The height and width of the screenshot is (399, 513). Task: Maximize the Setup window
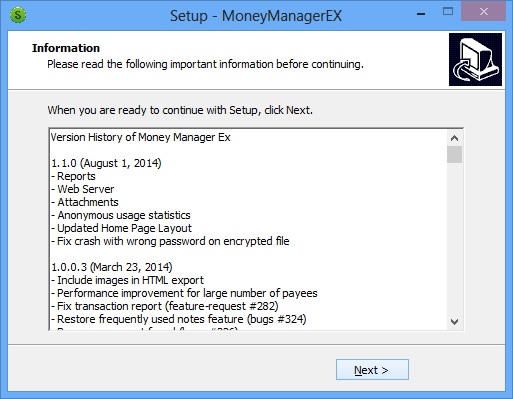(x=448, y=12)
